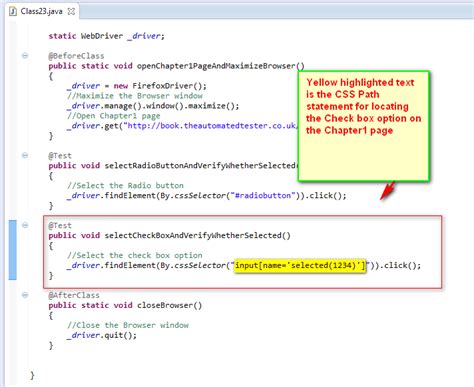The width and height of the screenshot is (474, 387).
Task: Click the @BeforeClass annotation
Action: click(x=76, y=56)
